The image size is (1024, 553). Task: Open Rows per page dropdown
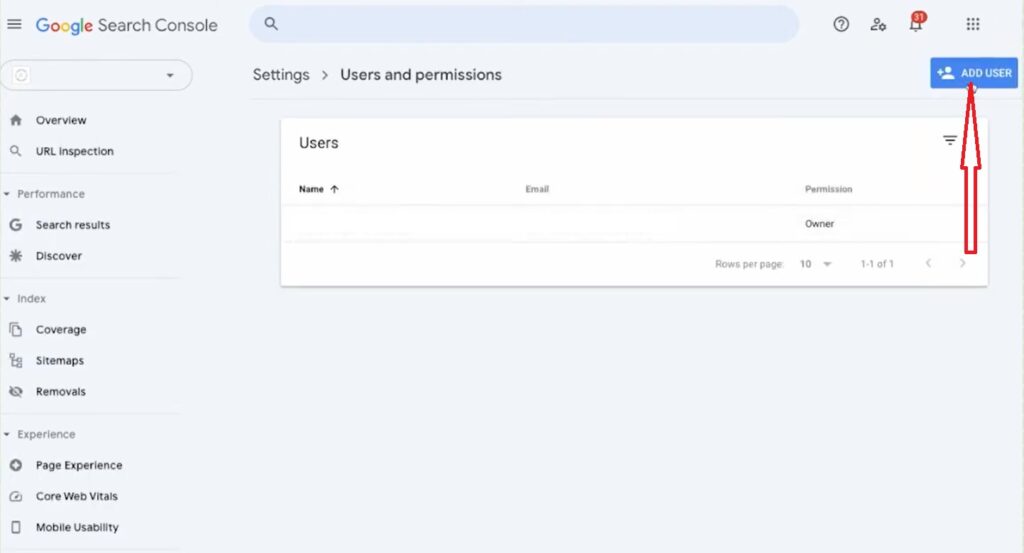click(816, 264)
